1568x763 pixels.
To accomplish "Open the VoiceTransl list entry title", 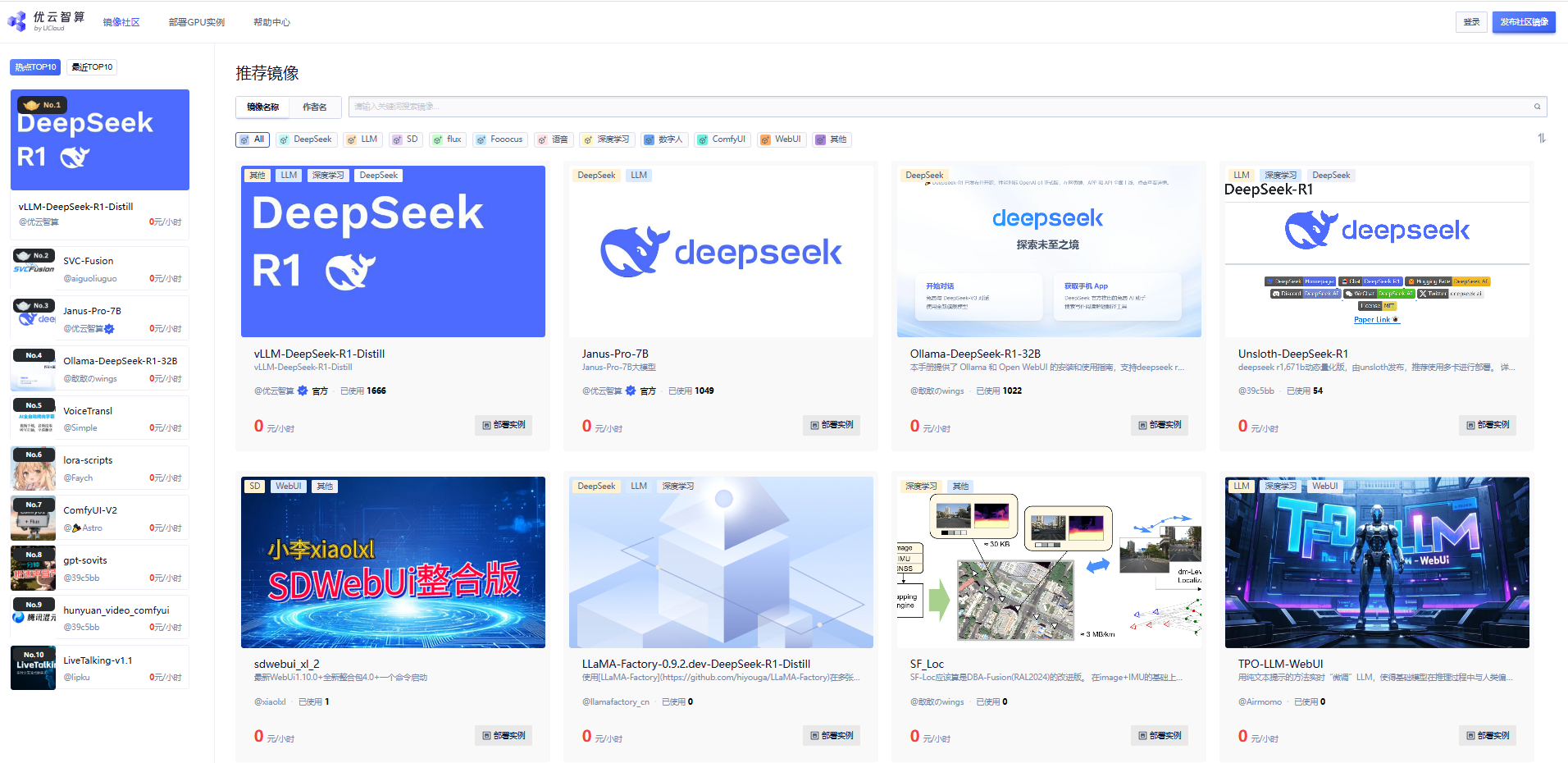I will [x=88, y=411].
